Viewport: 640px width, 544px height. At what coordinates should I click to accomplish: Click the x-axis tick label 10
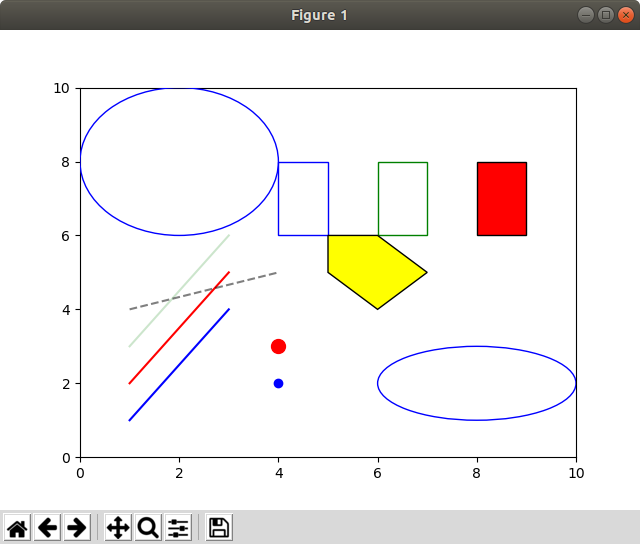point(576,473)
